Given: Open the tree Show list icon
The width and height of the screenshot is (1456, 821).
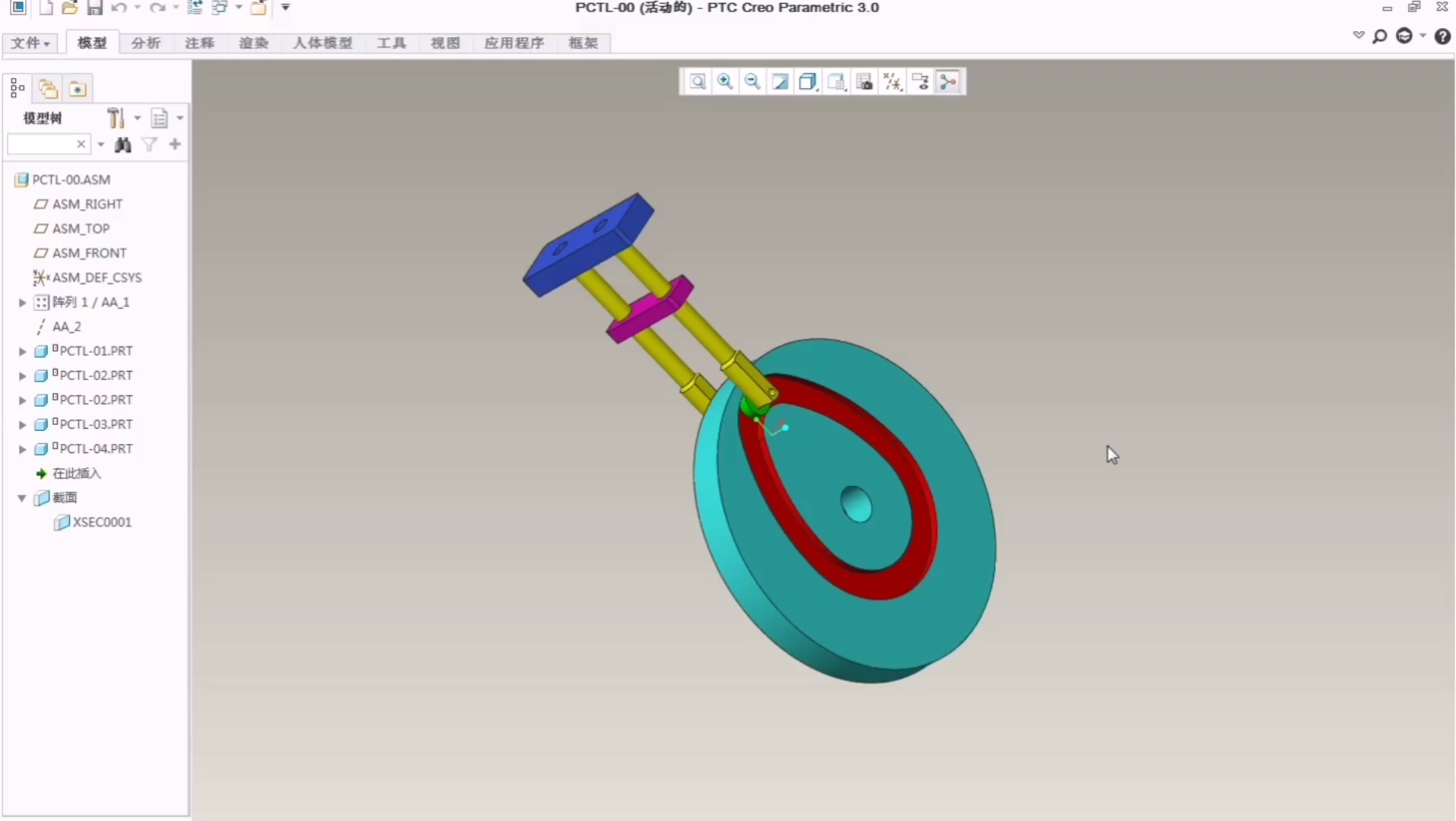Looking at the screenshot, I should [159, 118].
